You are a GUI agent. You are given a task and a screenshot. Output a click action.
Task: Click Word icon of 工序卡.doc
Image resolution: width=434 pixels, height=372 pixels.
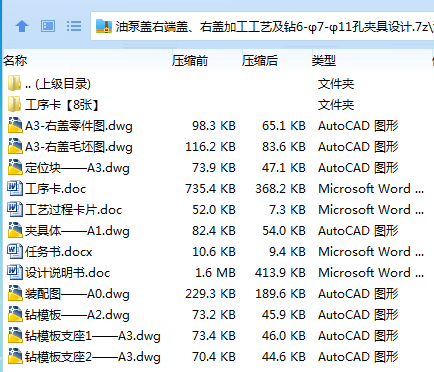coord(15,188)
